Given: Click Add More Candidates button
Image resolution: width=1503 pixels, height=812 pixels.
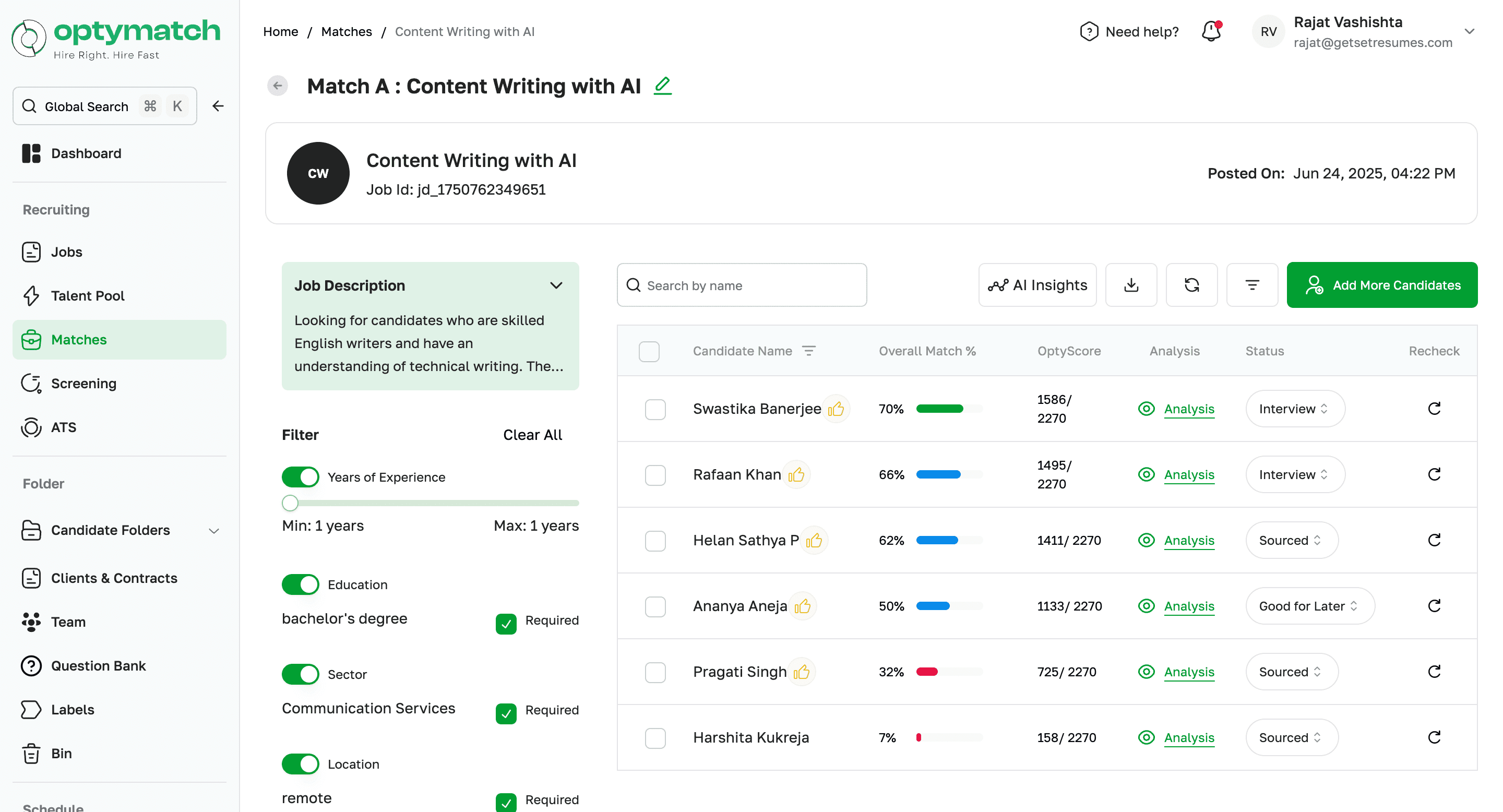Looking at the screenshot, I should coord(1381,284).
